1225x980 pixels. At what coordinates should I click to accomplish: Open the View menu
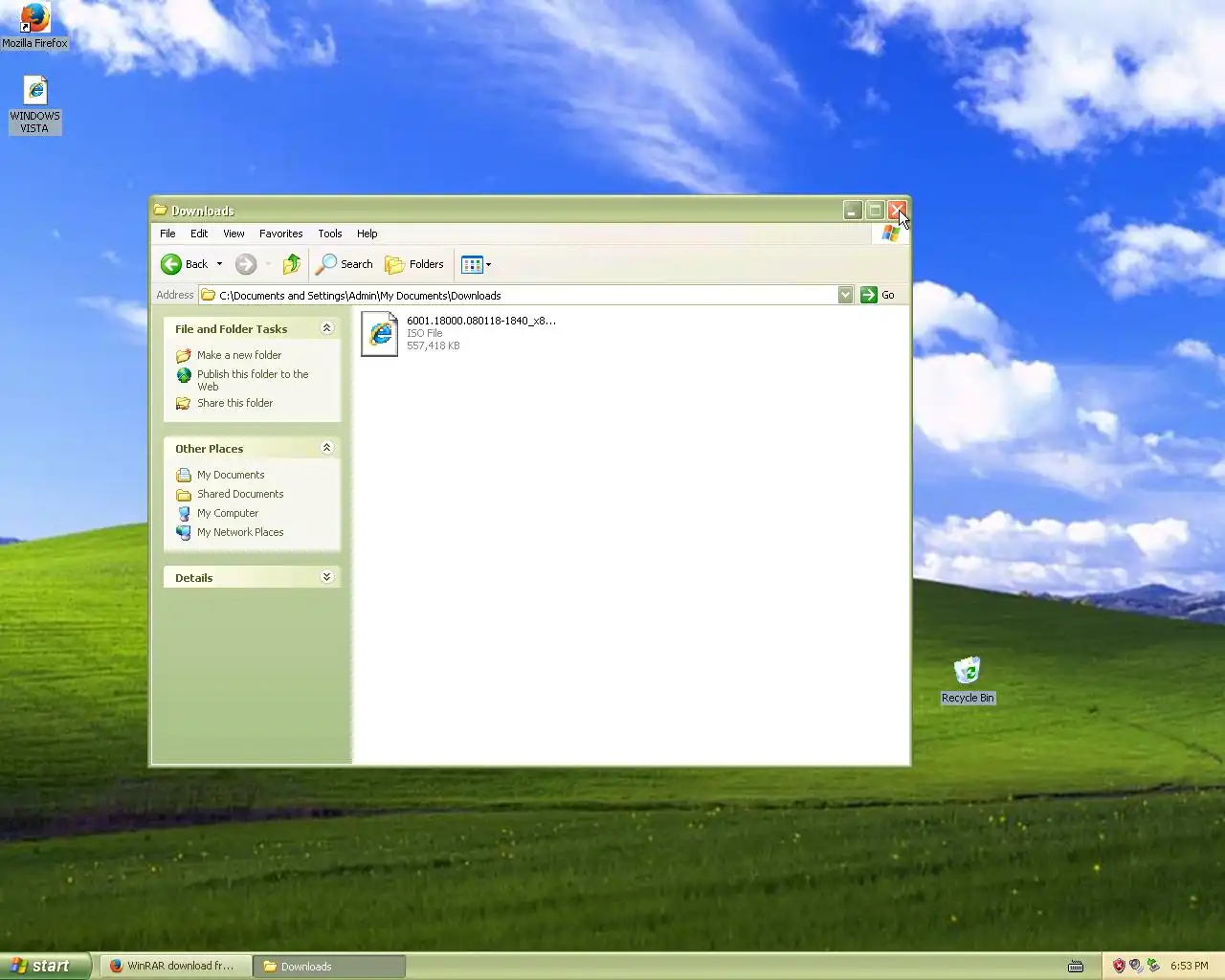[234, 234]
